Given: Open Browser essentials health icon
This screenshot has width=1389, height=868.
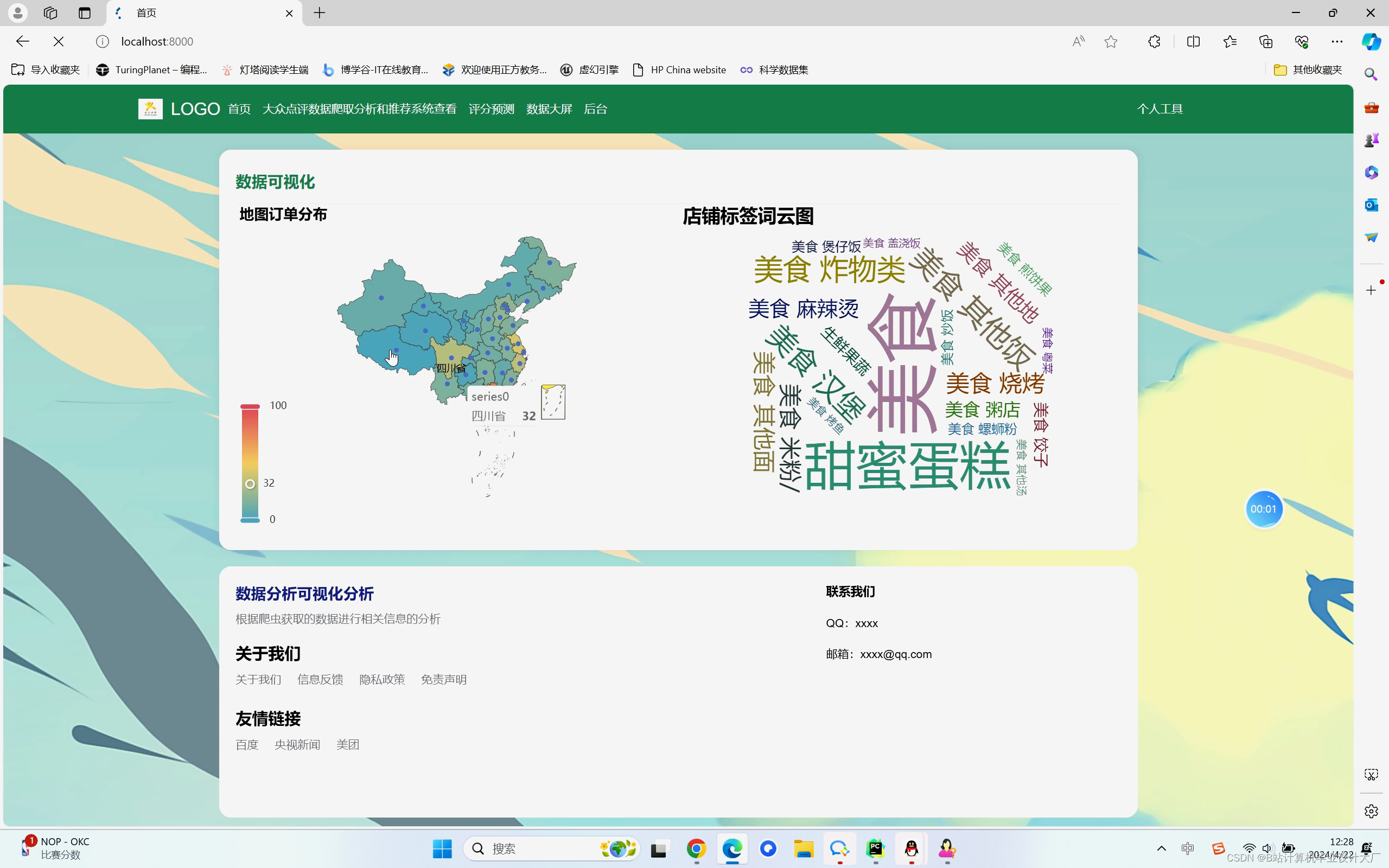Looking at the screenshot, I should [1301, 41].
